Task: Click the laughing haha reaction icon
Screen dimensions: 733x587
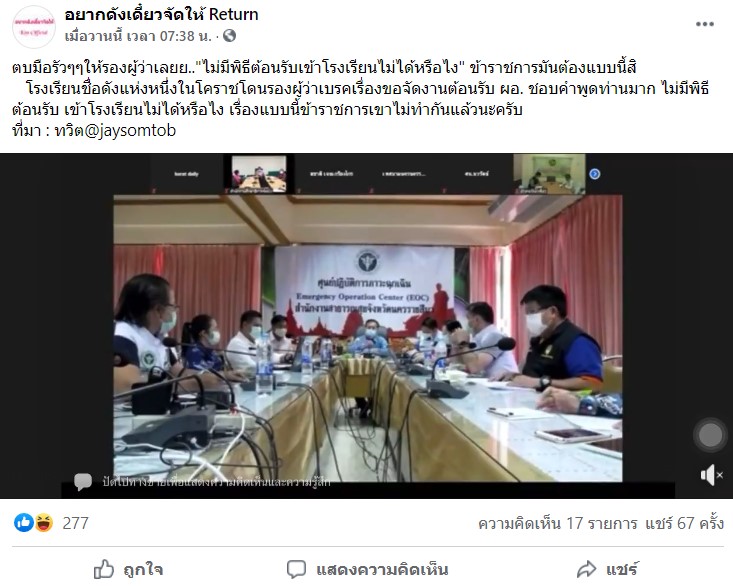Action: (x=43, y=523)
